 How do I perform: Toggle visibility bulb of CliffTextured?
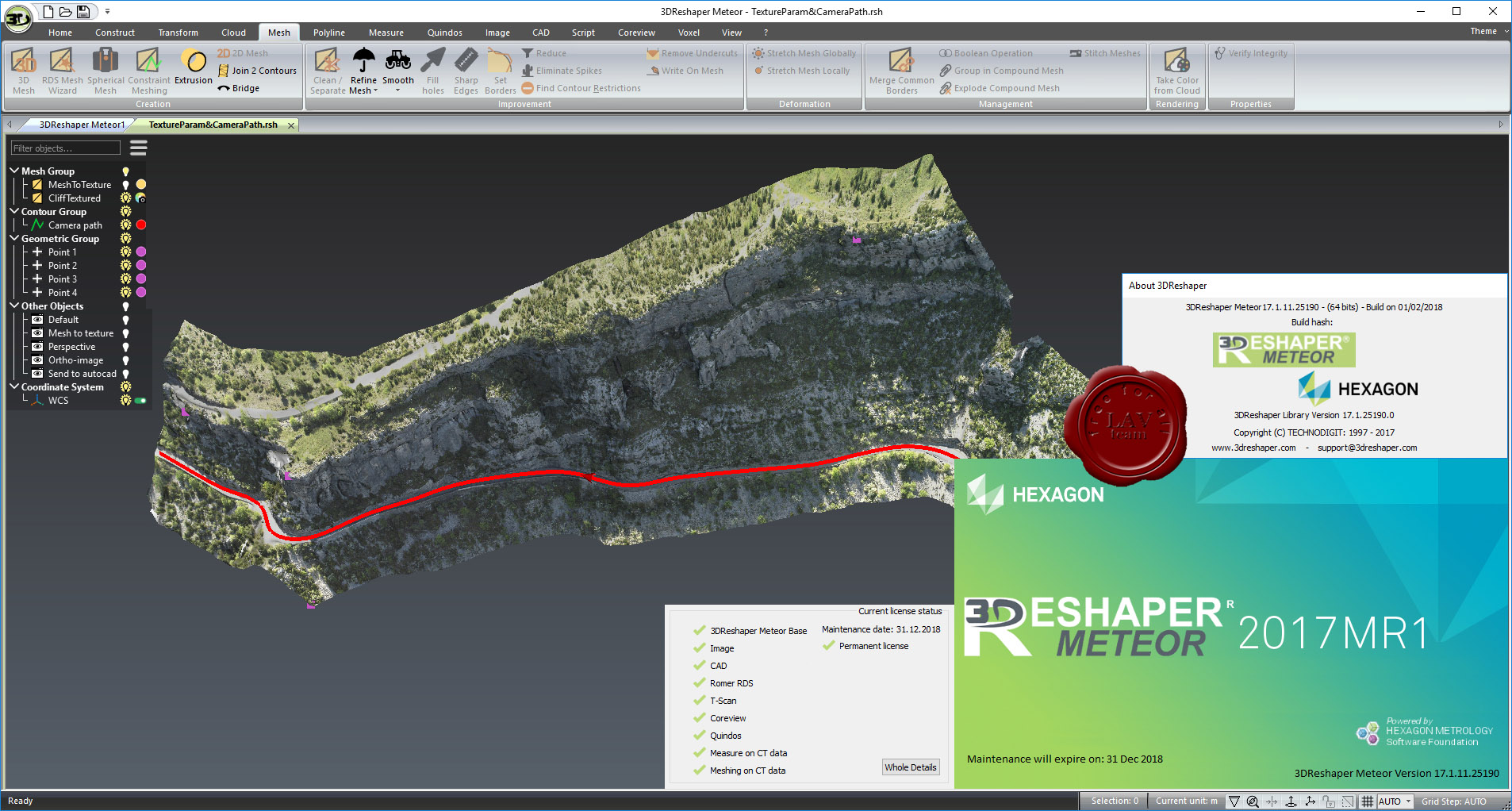point(125,198)
